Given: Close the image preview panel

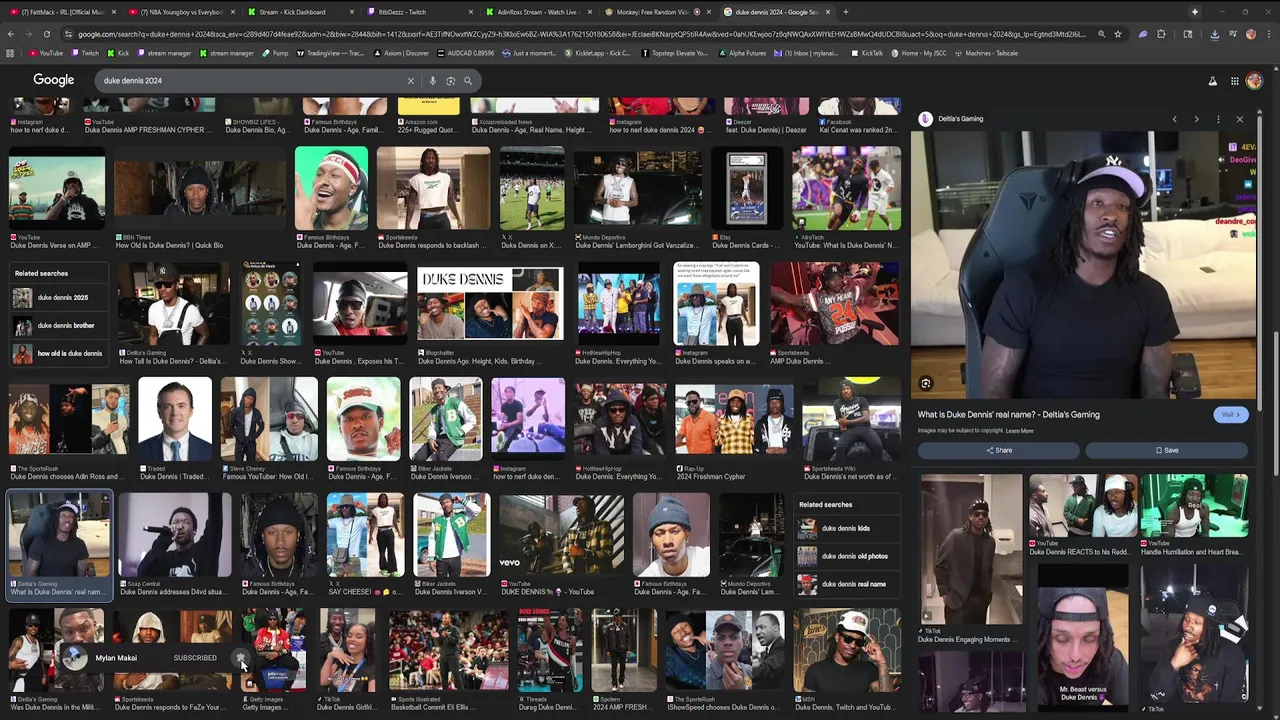Looking at the screenshot, I should coord(1240,119).
